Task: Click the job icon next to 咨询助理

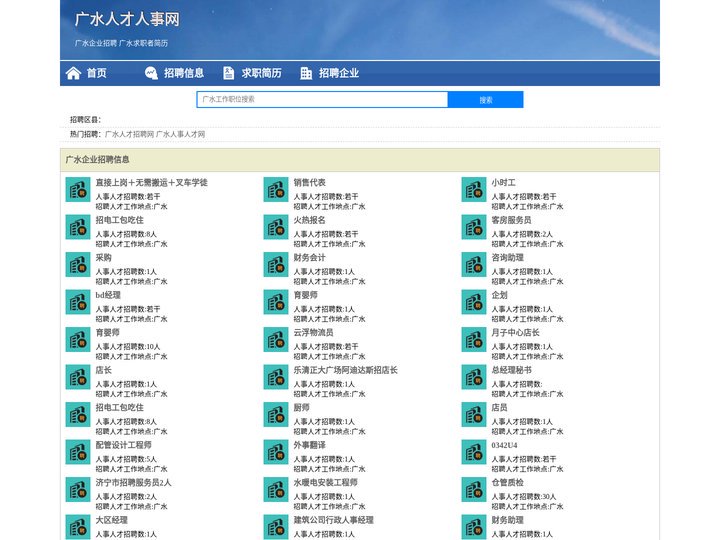Action: pos(474,264)
